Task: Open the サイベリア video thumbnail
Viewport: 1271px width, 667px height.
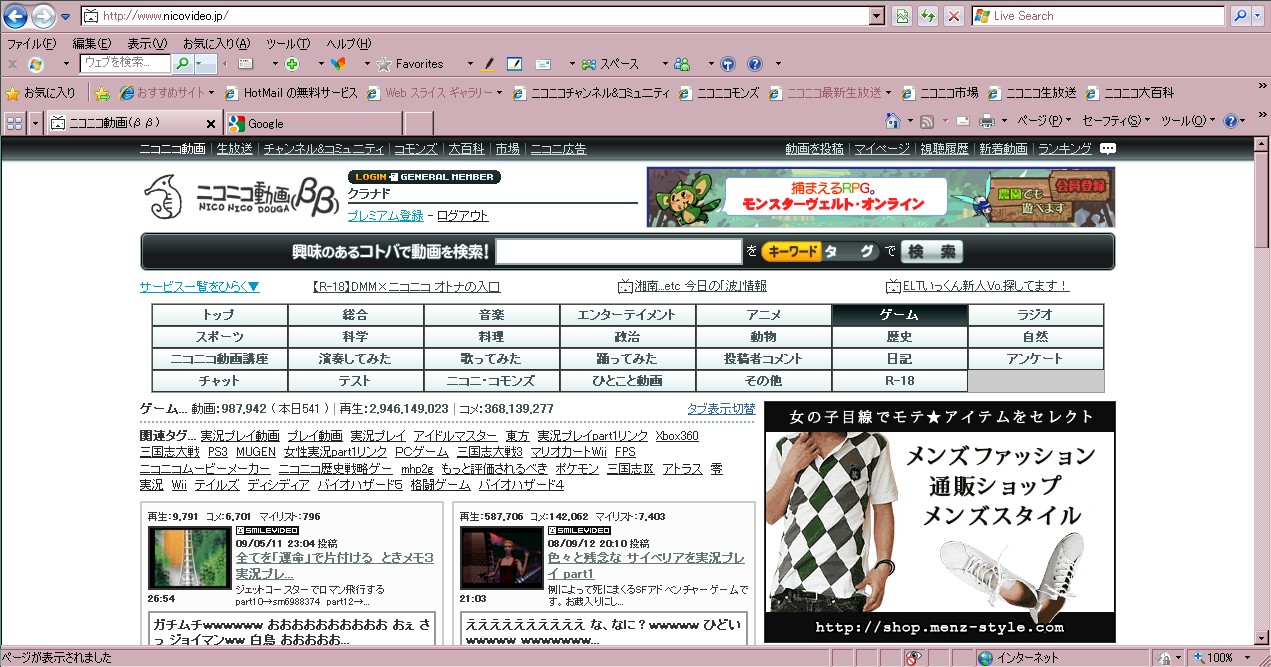Action: [501, 558]
